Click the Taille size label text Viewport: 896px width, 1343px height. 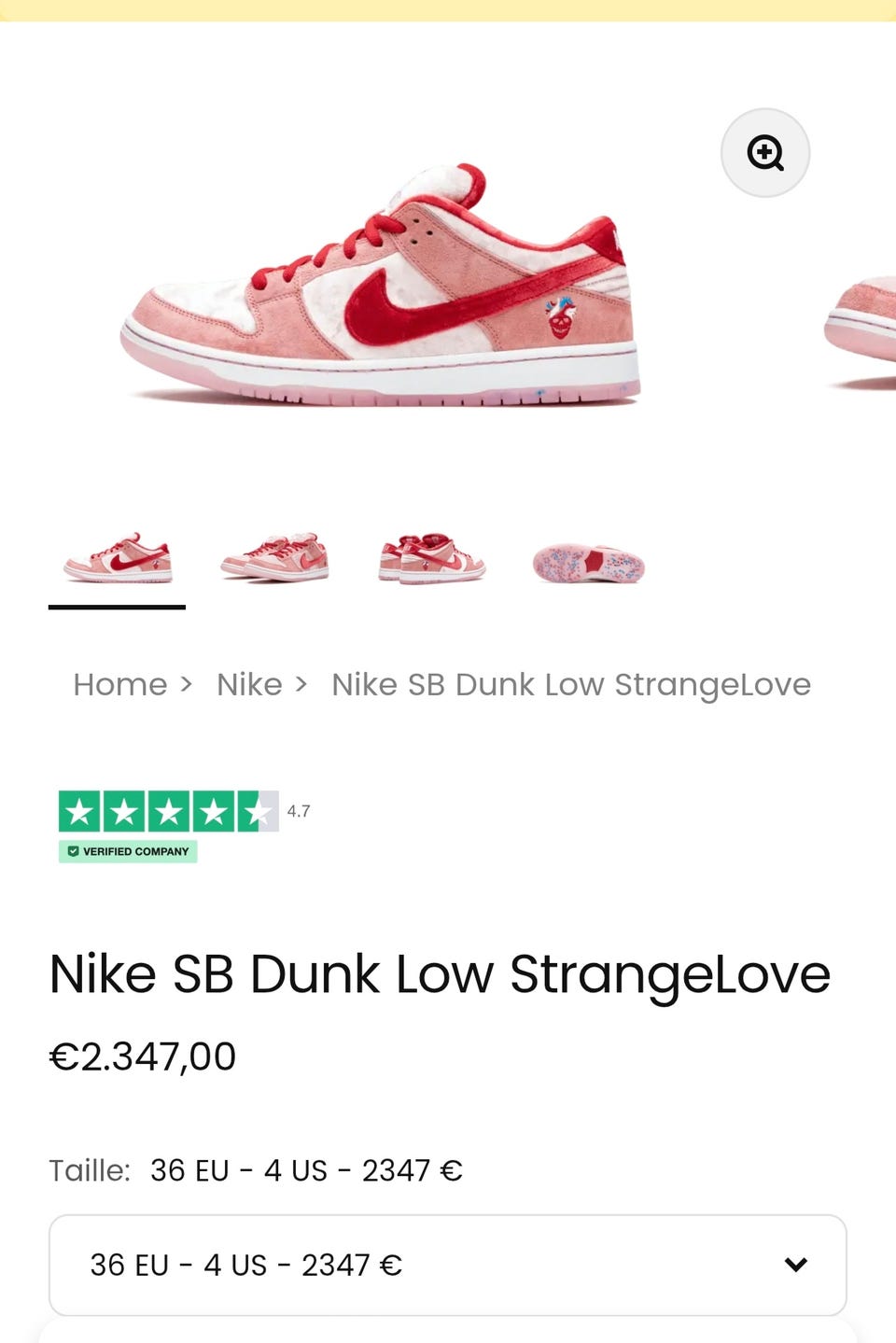pos(90,1170)
